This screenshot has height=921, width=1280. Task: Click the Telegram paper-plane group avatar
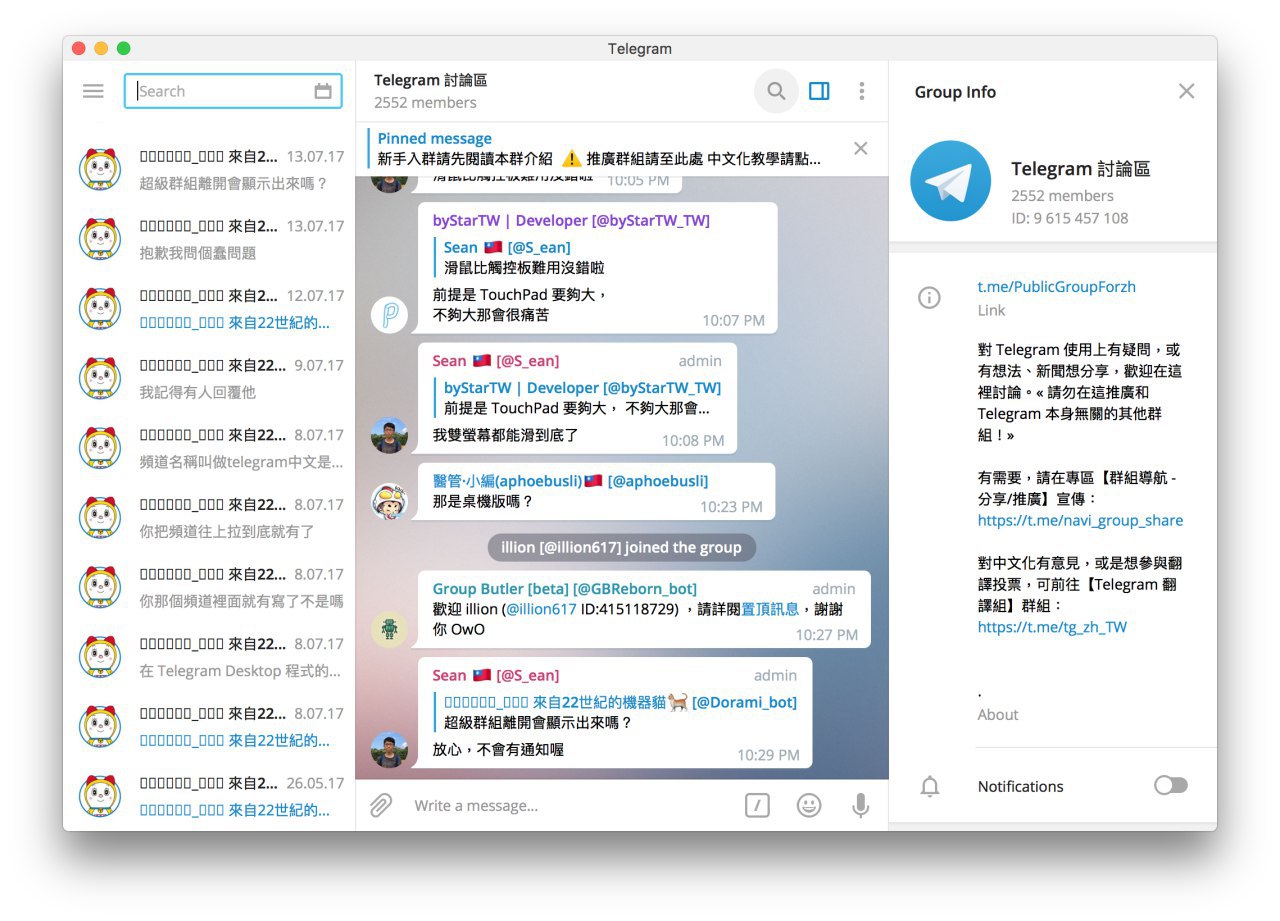950,181
